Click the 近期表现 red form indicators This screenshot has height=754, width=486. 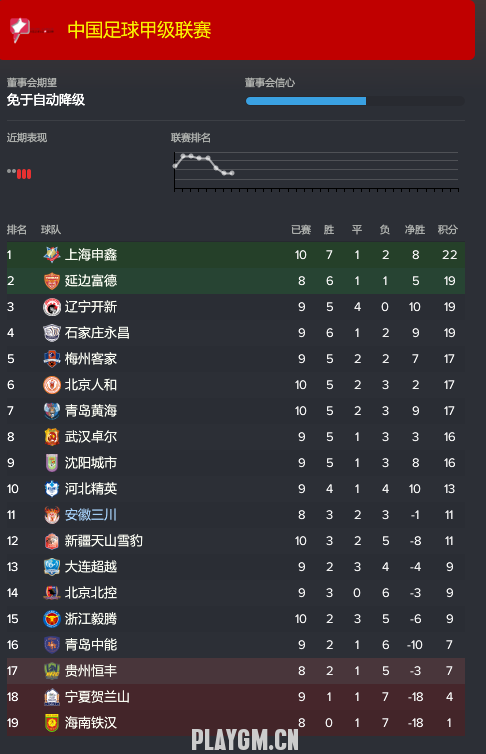pyautogui.click(x=24, y=174)
